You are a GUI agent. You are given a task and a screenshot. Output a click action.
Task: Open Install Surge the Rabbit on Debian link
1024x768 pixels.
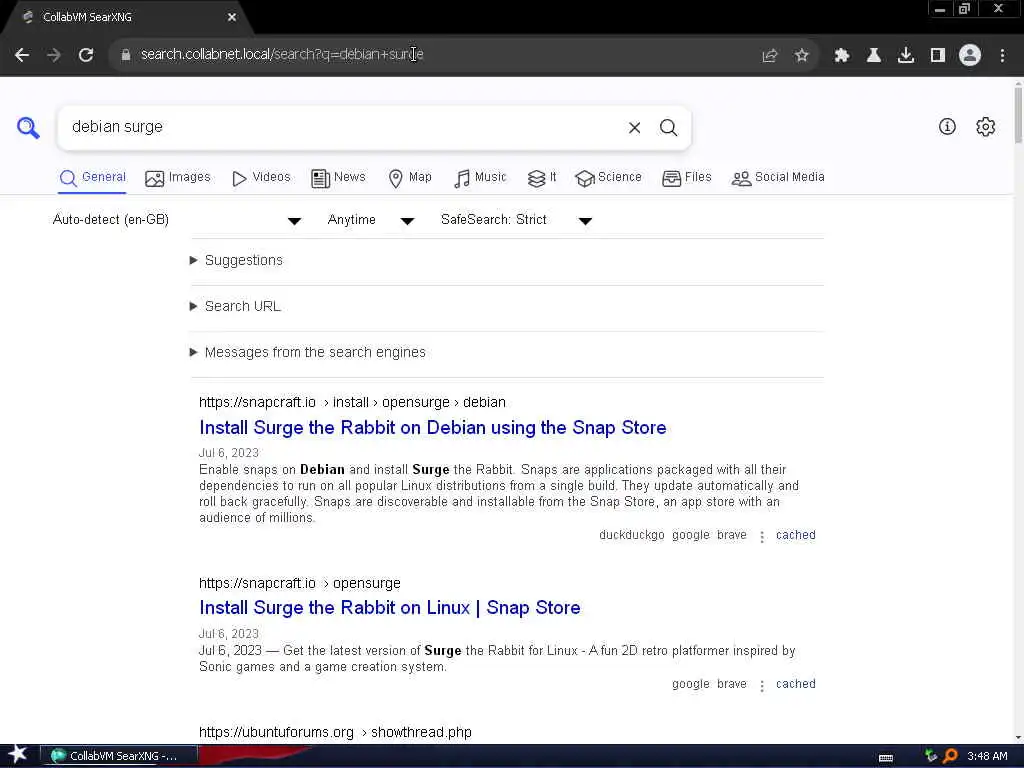coord(432,428)
